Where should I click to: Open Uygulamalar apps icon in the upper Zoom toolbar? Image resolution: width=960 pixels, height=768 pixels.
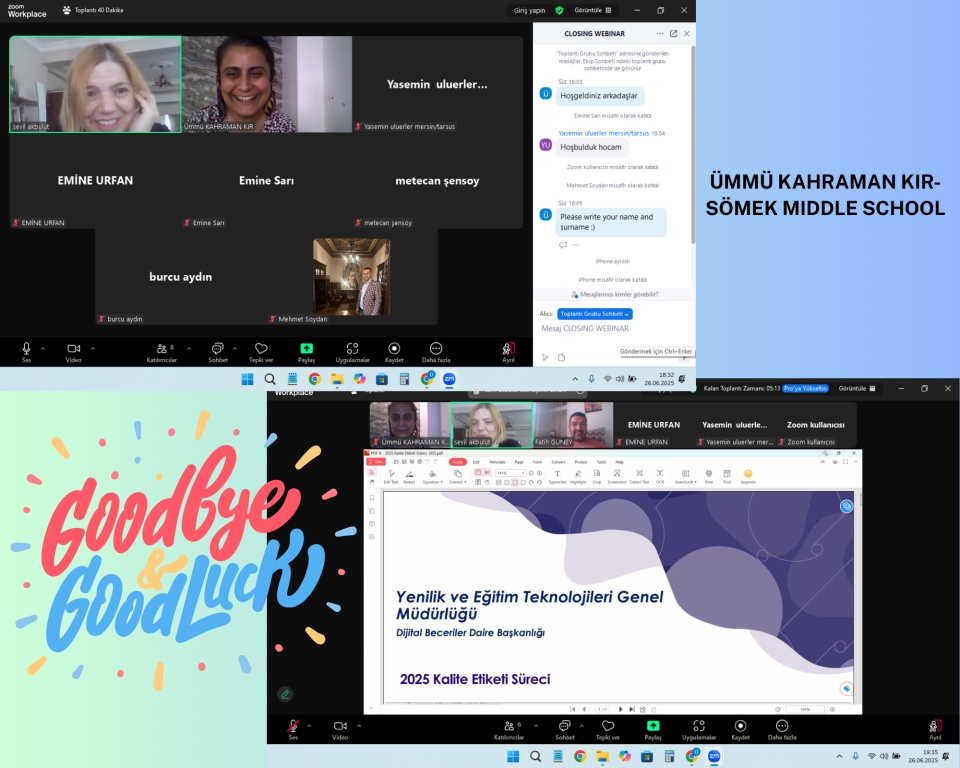[x=352, y=349]
